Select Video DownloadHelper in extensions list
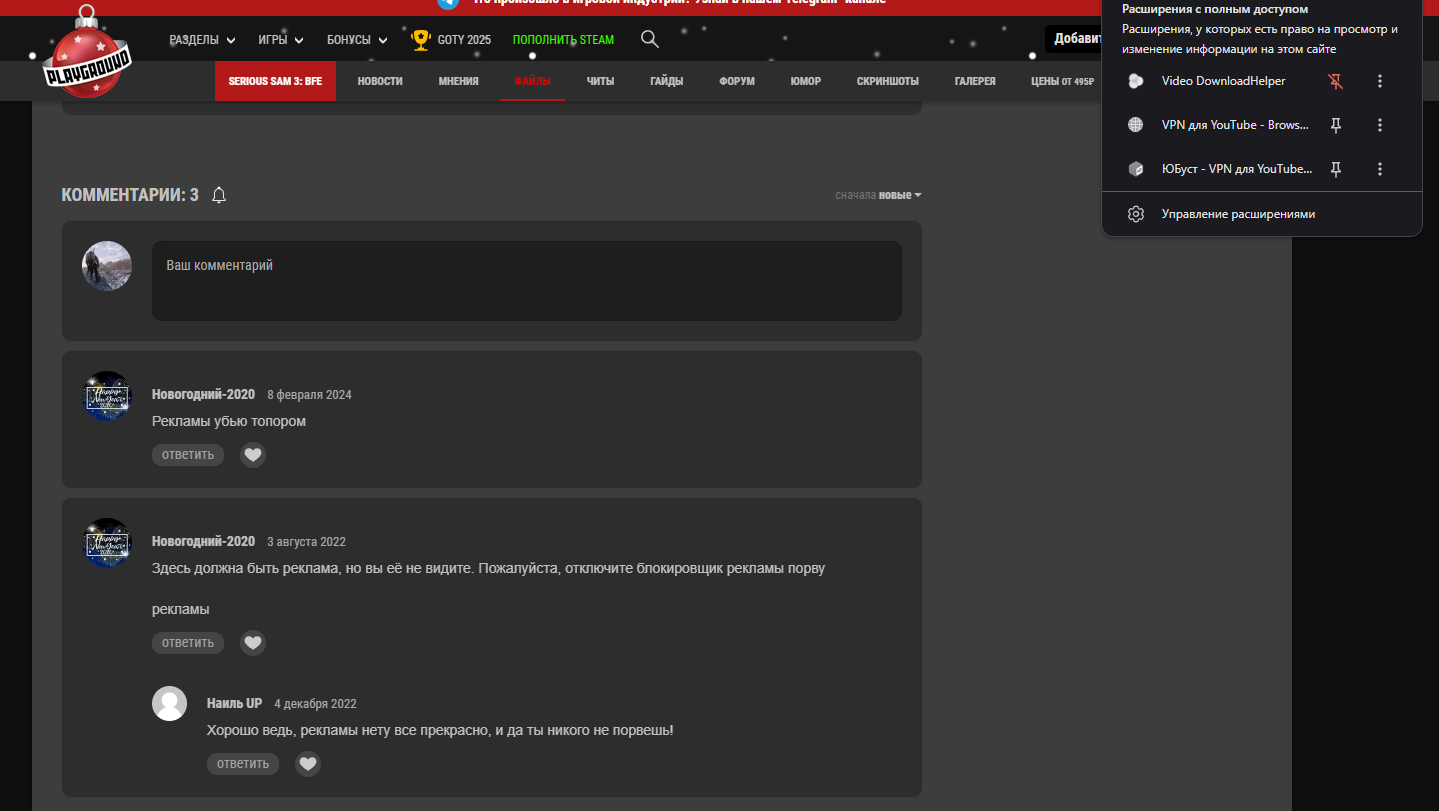The width and height of the screenshot is (1439, 811). point(1224,81)
